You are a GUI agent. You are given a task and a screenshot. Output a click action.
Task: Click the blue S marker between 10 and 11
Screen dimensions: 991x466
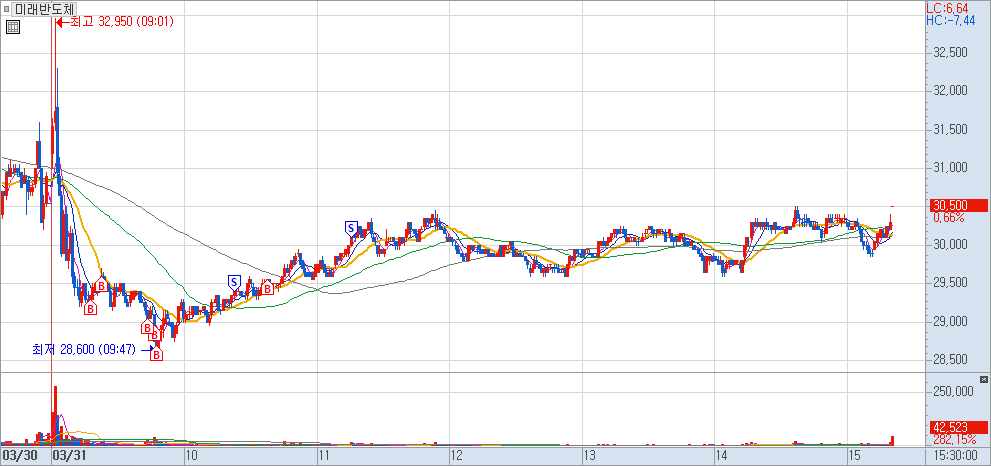234,281
